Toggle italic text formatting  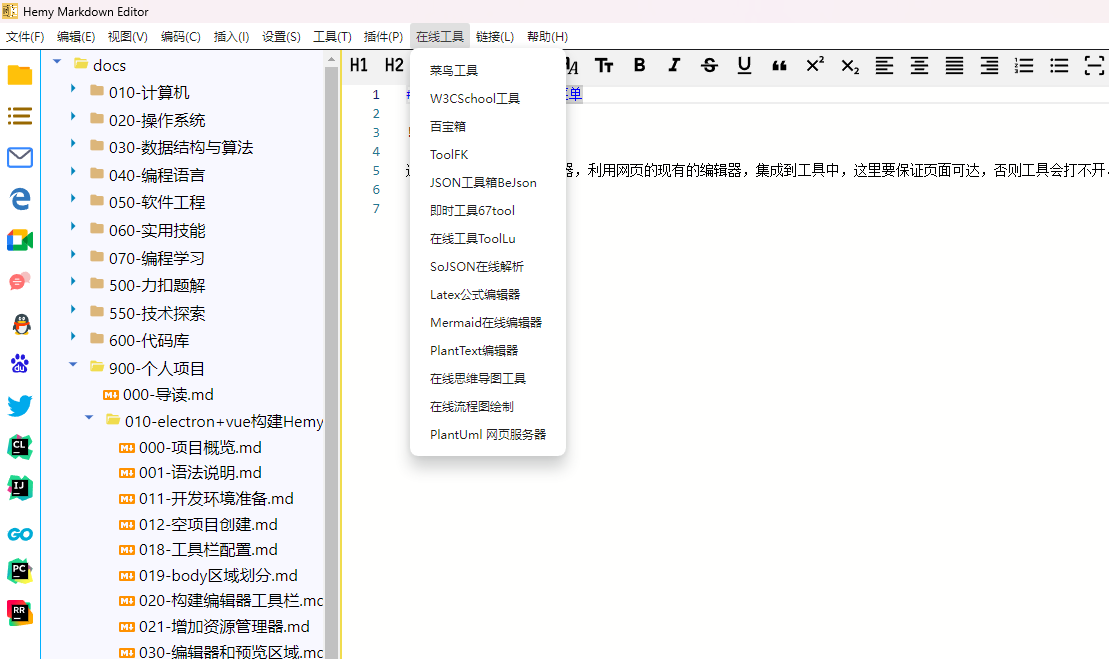[674, 66]
